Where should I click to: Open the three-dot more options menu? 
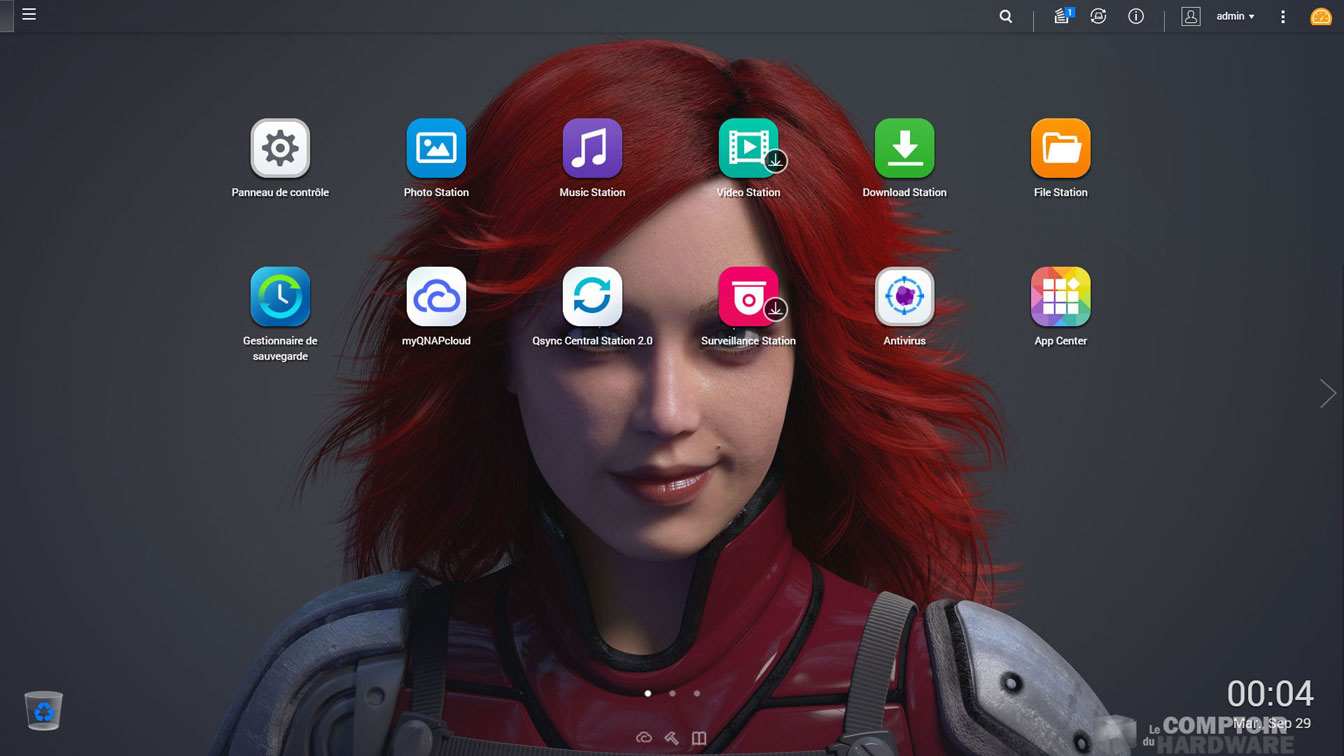[x=1283, y=16]
